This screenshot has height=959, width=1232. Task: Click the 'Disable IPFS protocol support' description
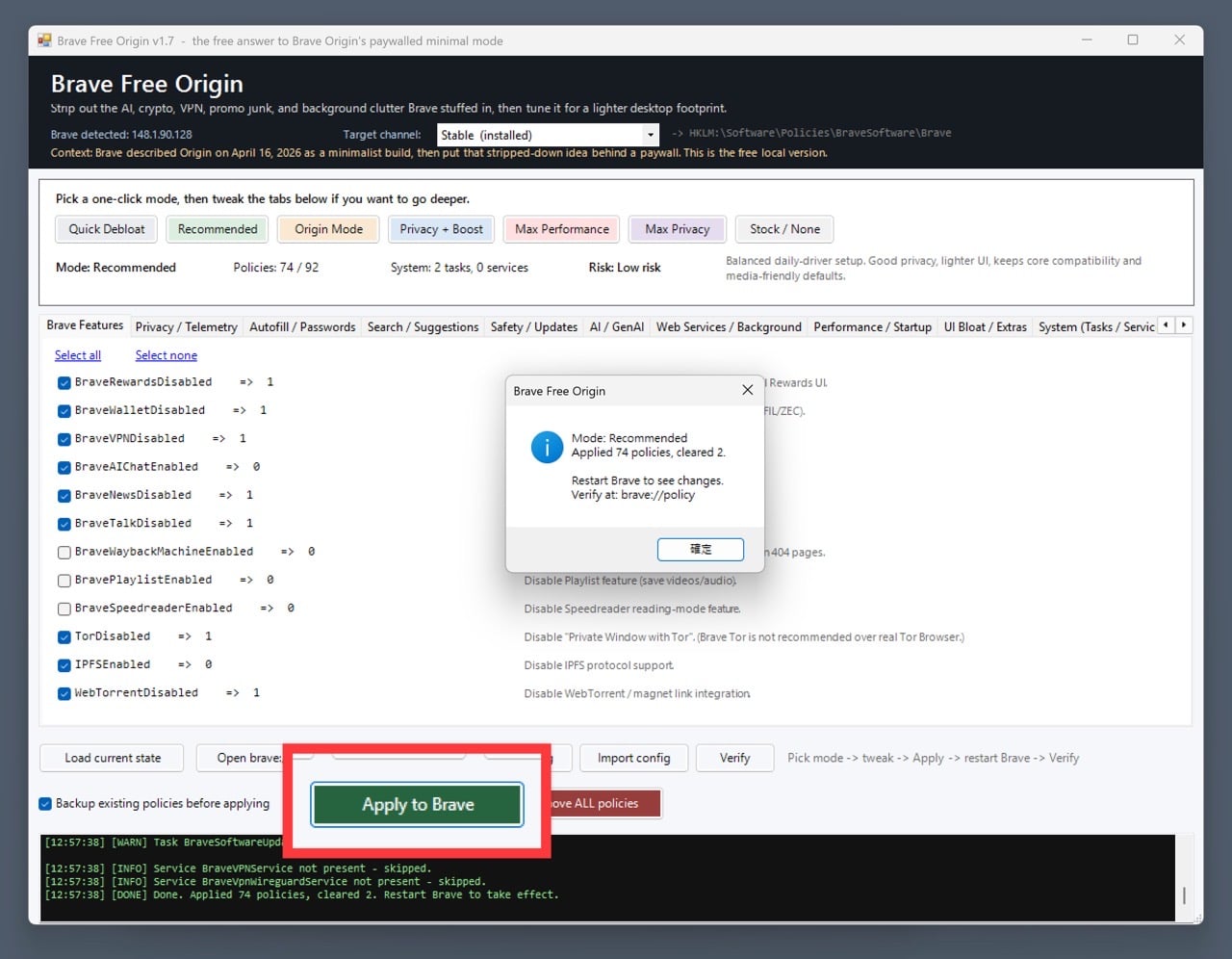click(599, 665)
